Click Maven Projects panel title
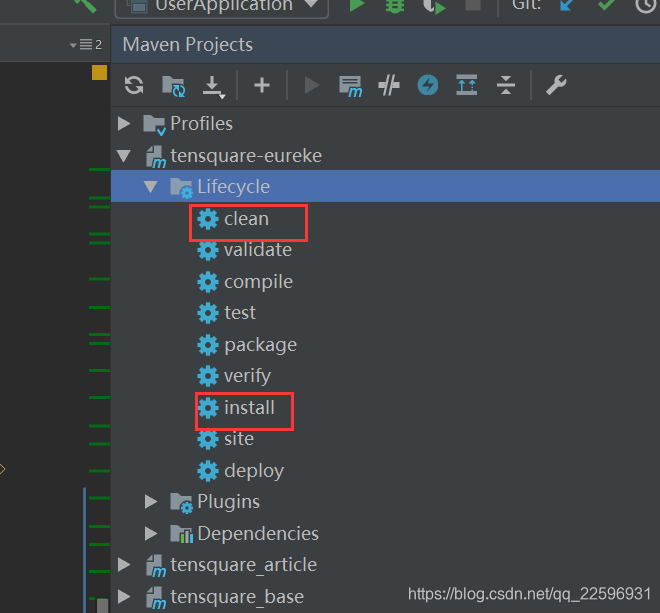 click(187, 45)
